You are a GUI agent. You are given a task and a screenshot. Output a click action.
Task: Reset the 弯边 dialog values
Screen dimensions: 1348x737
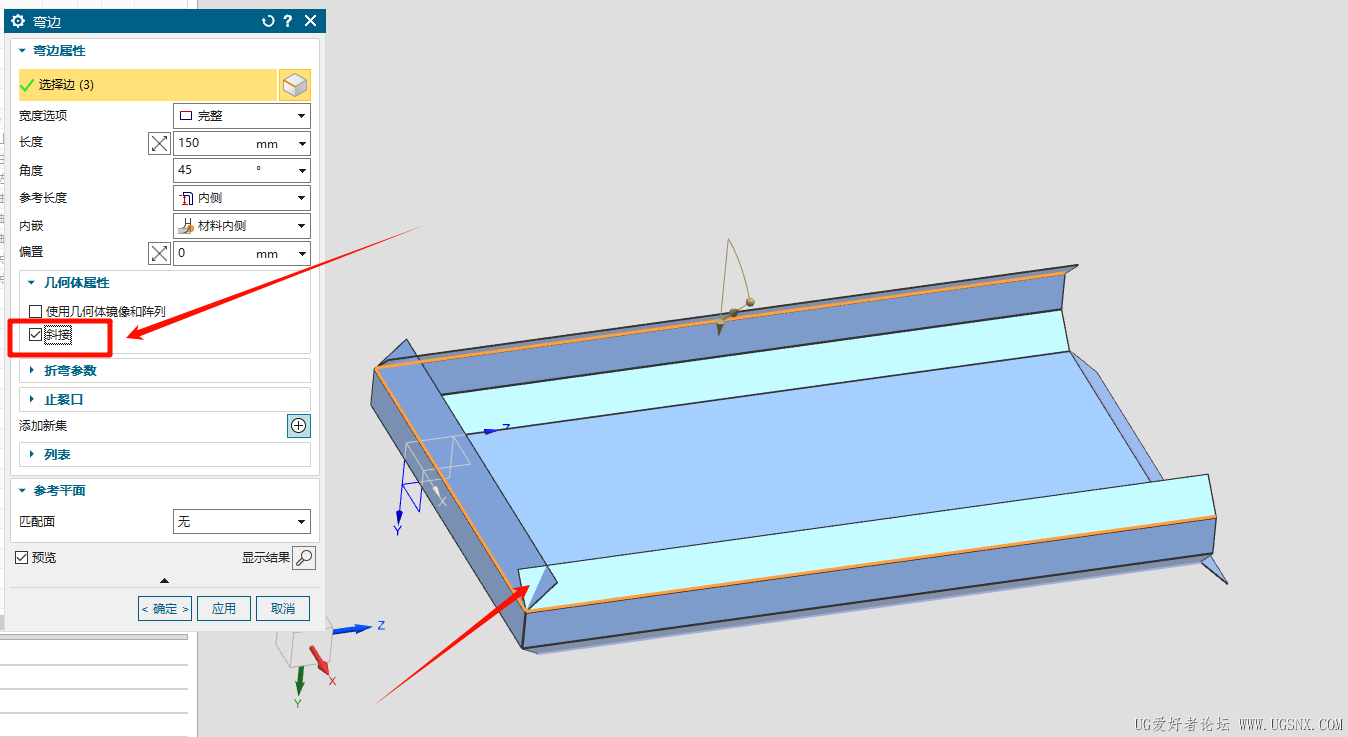coord(267,21)
